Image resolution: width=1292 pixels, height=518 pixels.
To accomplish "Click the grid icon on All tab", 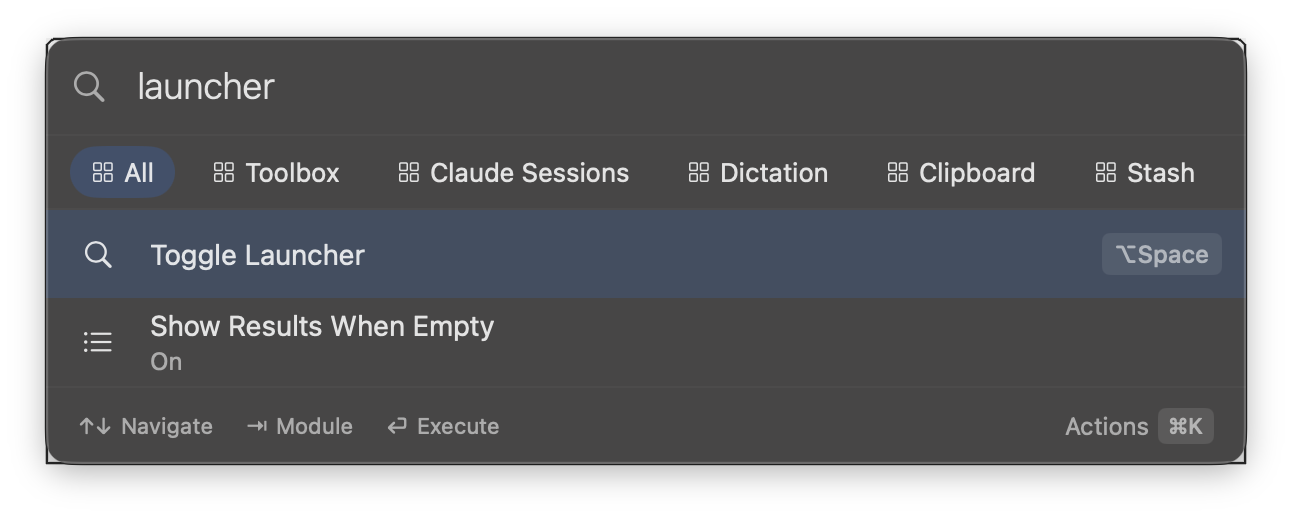I will coord(103,173).
